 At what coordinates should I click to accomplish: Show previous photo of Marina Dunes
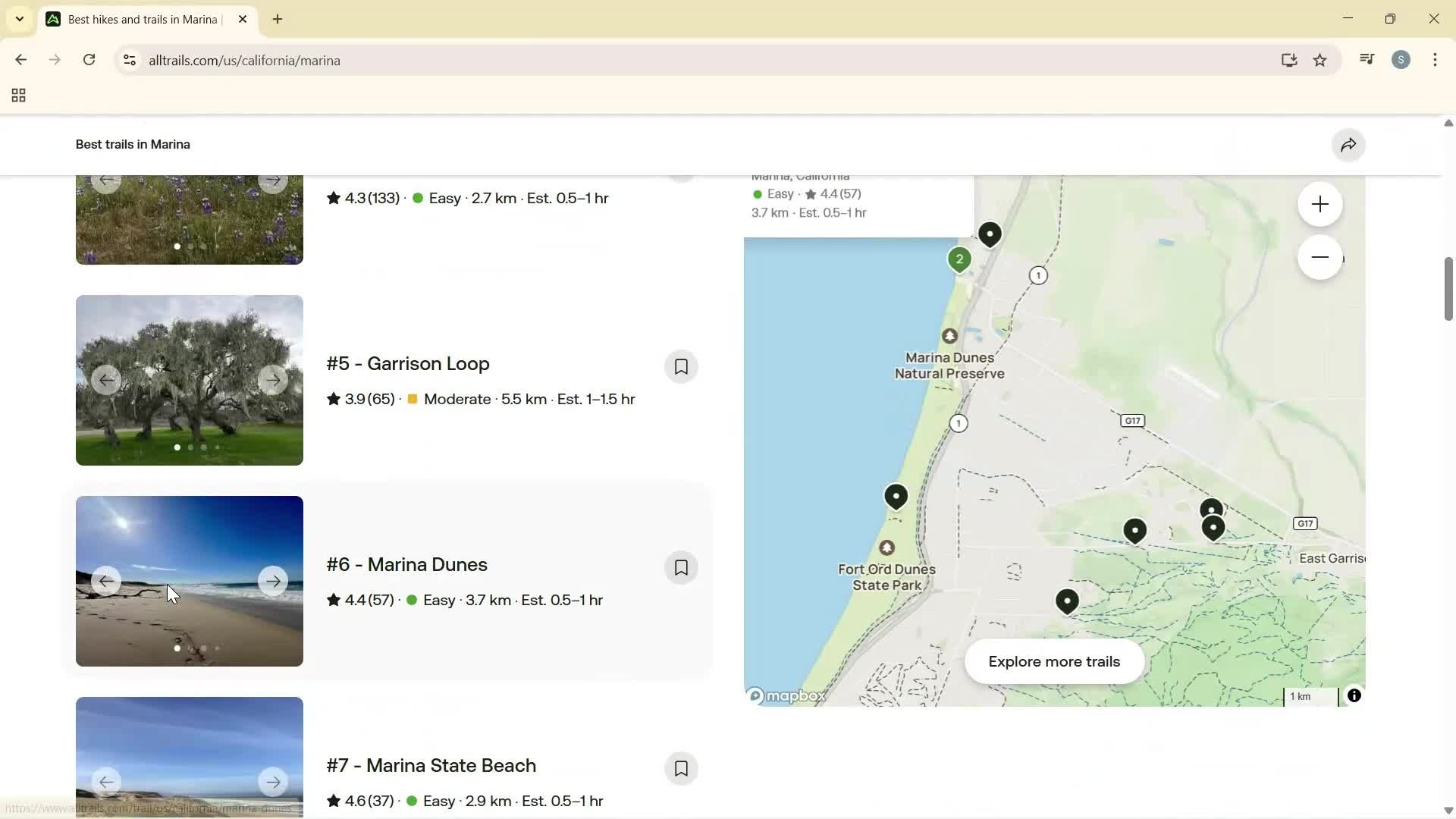(105, 581)
